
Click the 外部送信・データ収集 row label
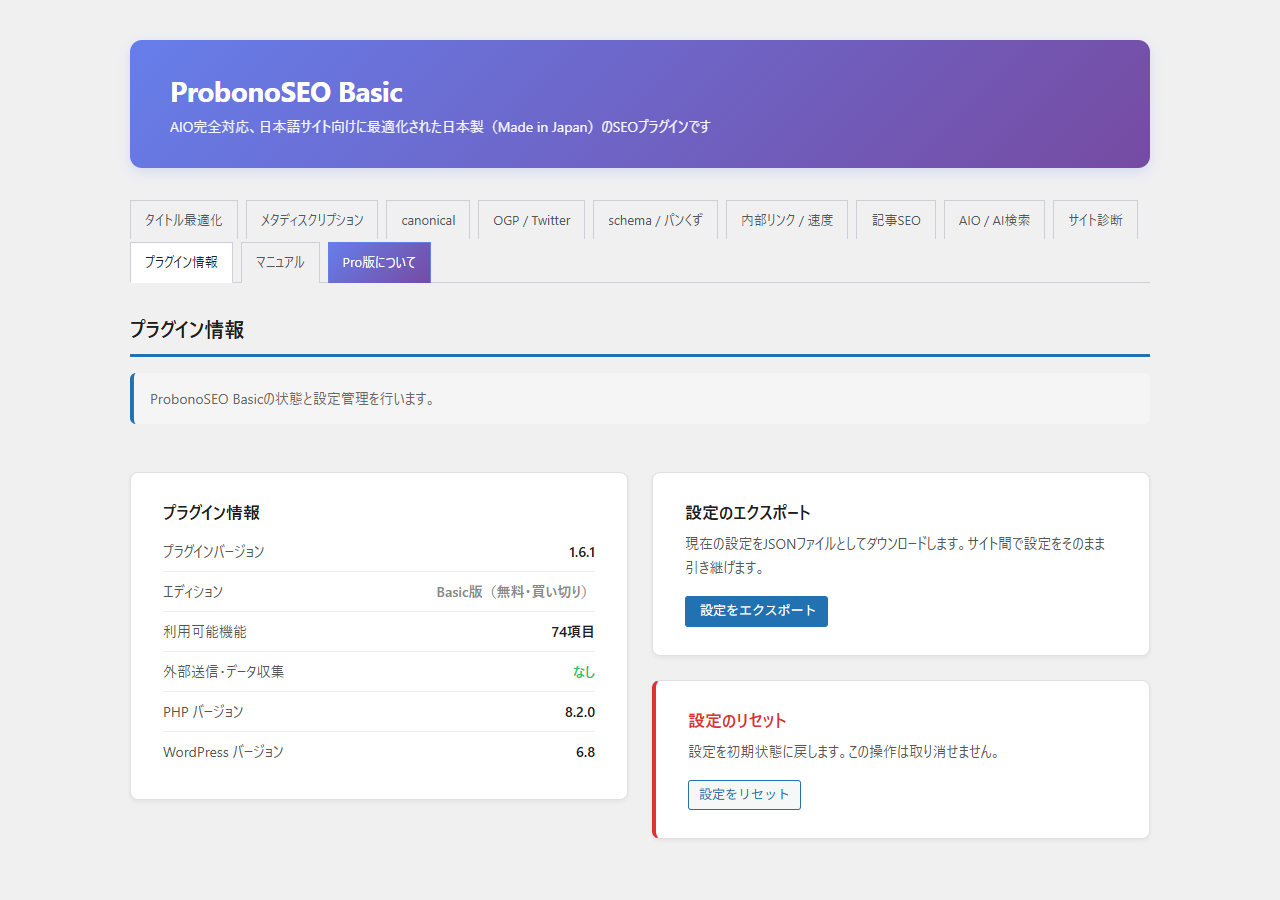[224, 672]
